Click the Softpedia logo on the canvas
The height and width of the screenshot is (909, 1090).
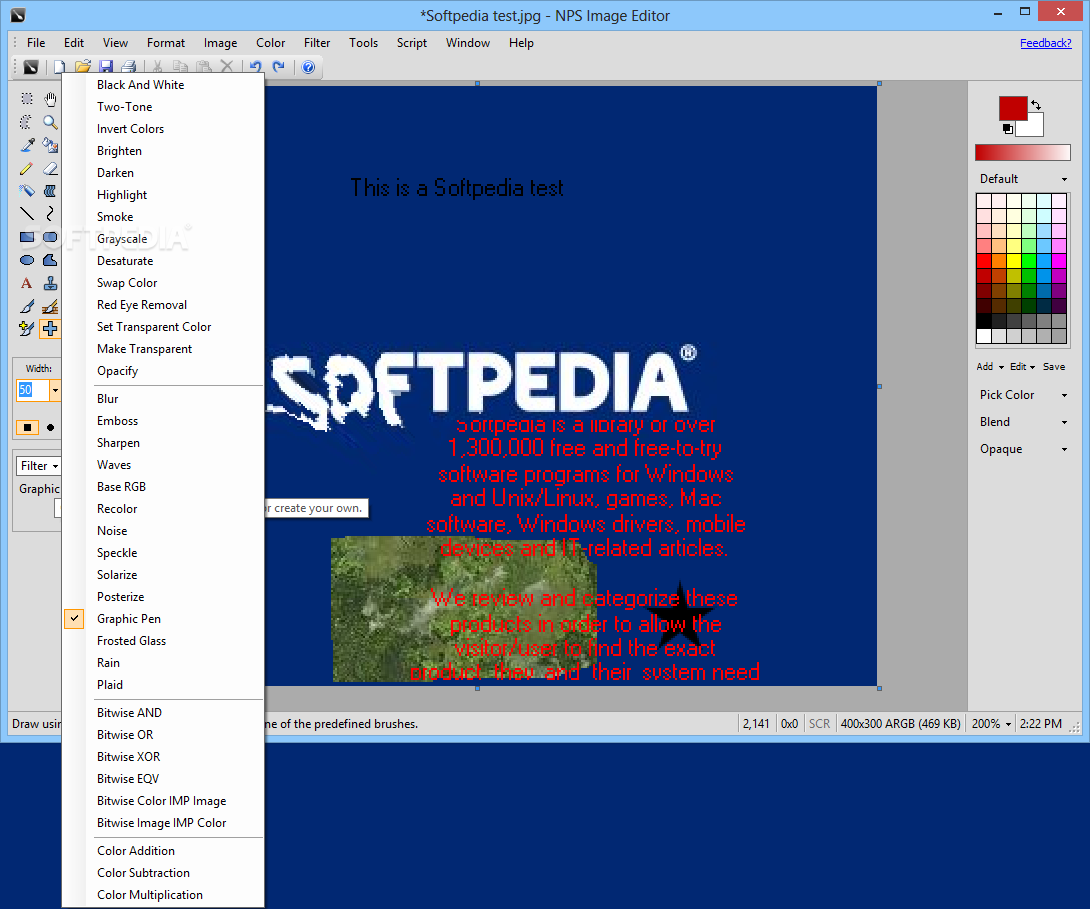pos(482,386)
